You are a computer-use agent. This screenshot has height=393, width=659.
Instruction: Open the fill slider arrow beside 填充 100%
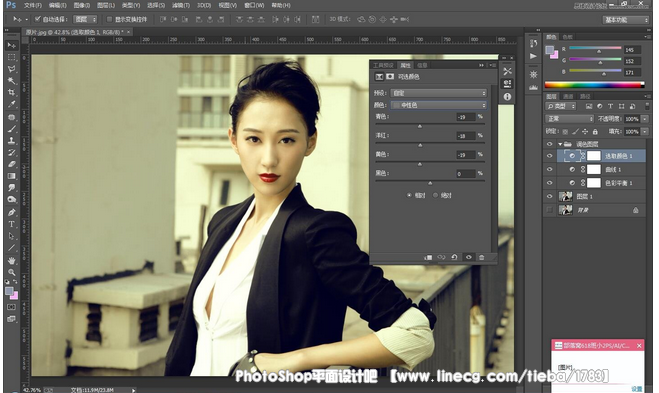pos(644,132)
